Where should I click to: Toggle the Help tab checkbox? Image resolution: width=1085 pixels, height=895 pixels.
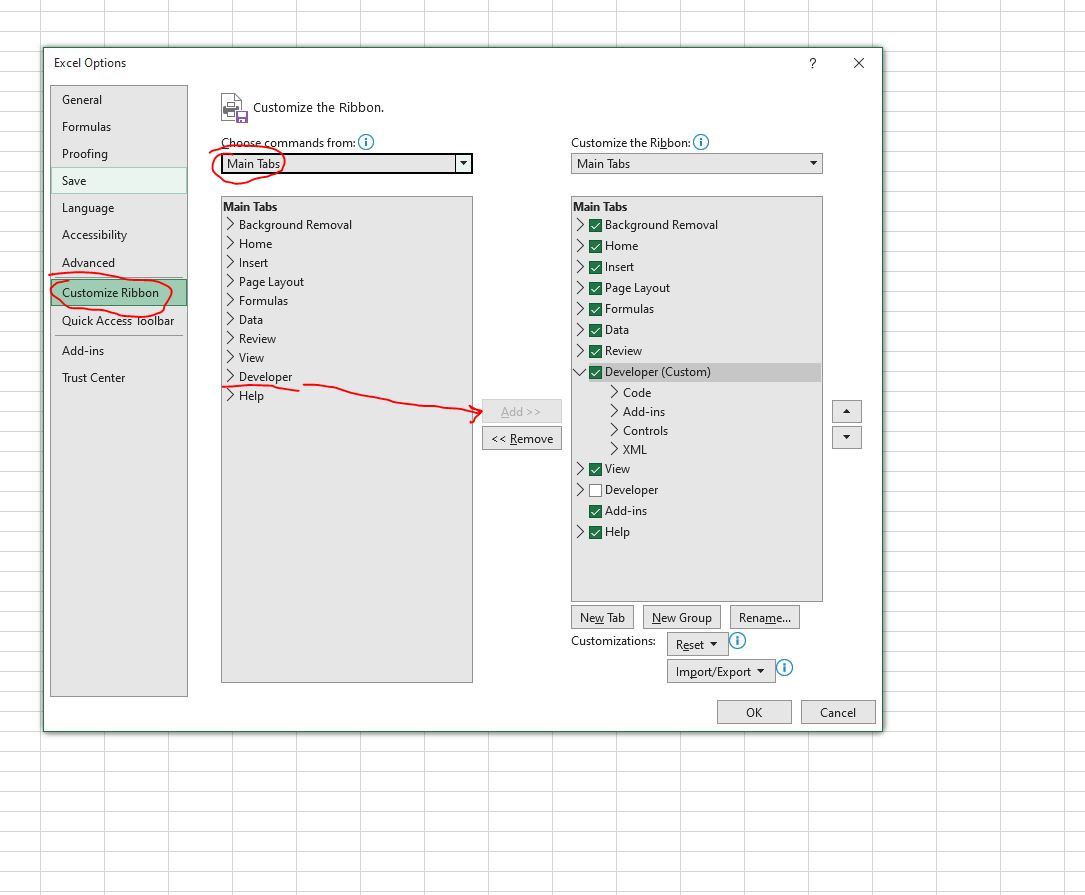[x=595, y=533]
